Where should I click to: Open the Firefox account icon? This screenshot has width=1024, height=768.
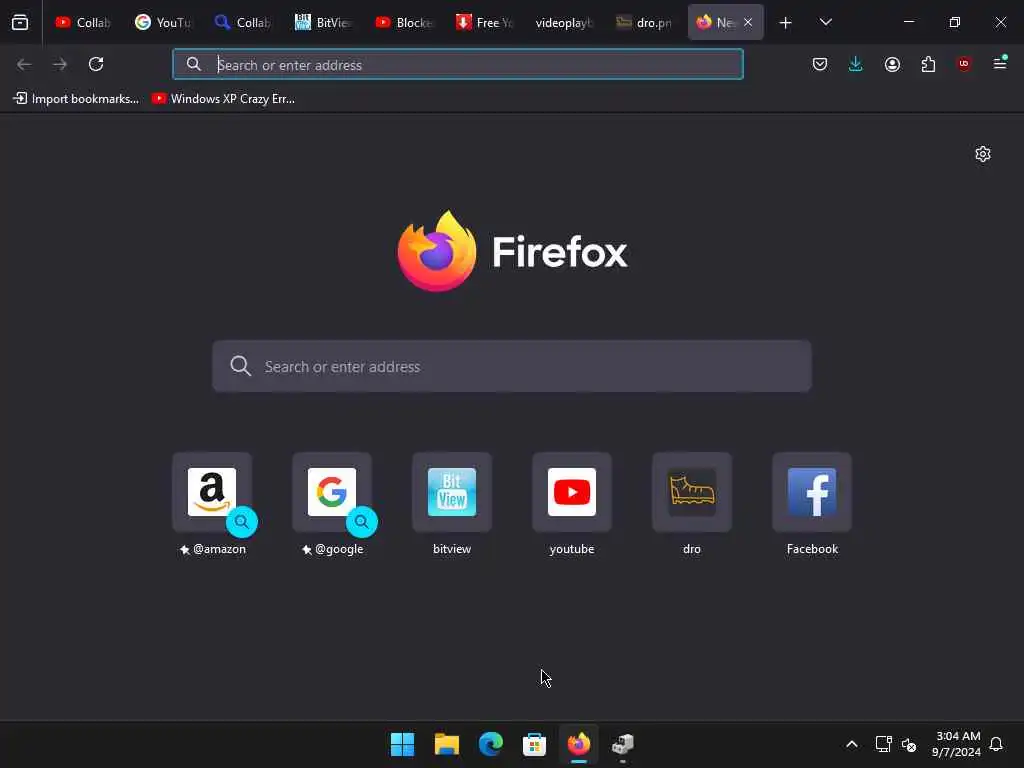click(x=892, y=64)
